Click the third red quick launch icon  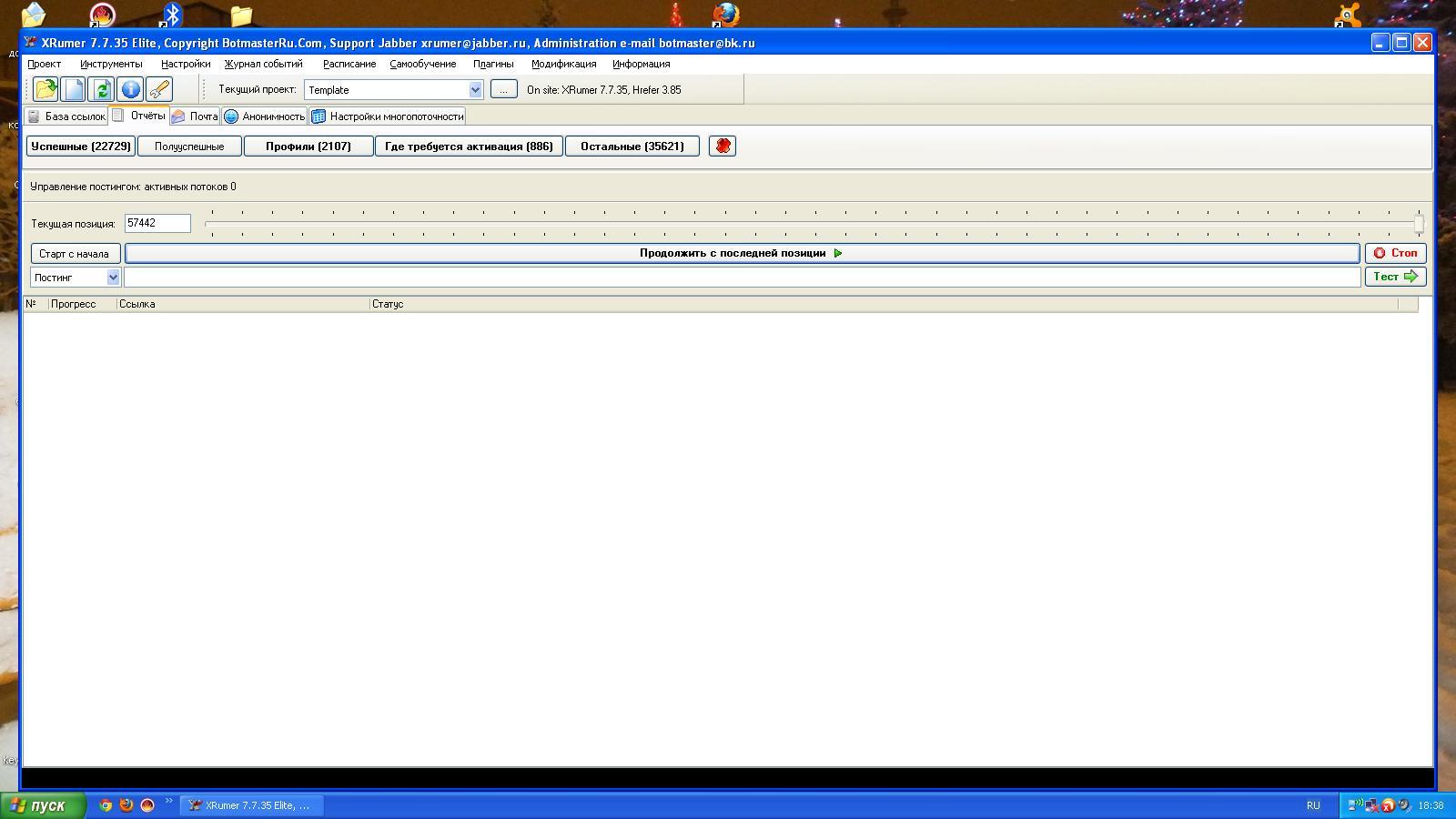click(147, 805)
